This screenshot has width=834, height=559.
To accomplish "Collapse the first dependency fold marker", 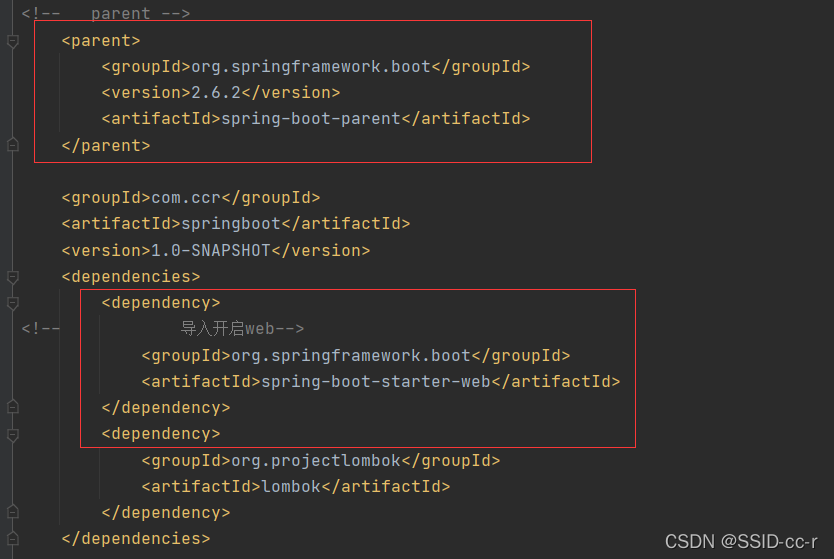I will click(x=13, y=303).
